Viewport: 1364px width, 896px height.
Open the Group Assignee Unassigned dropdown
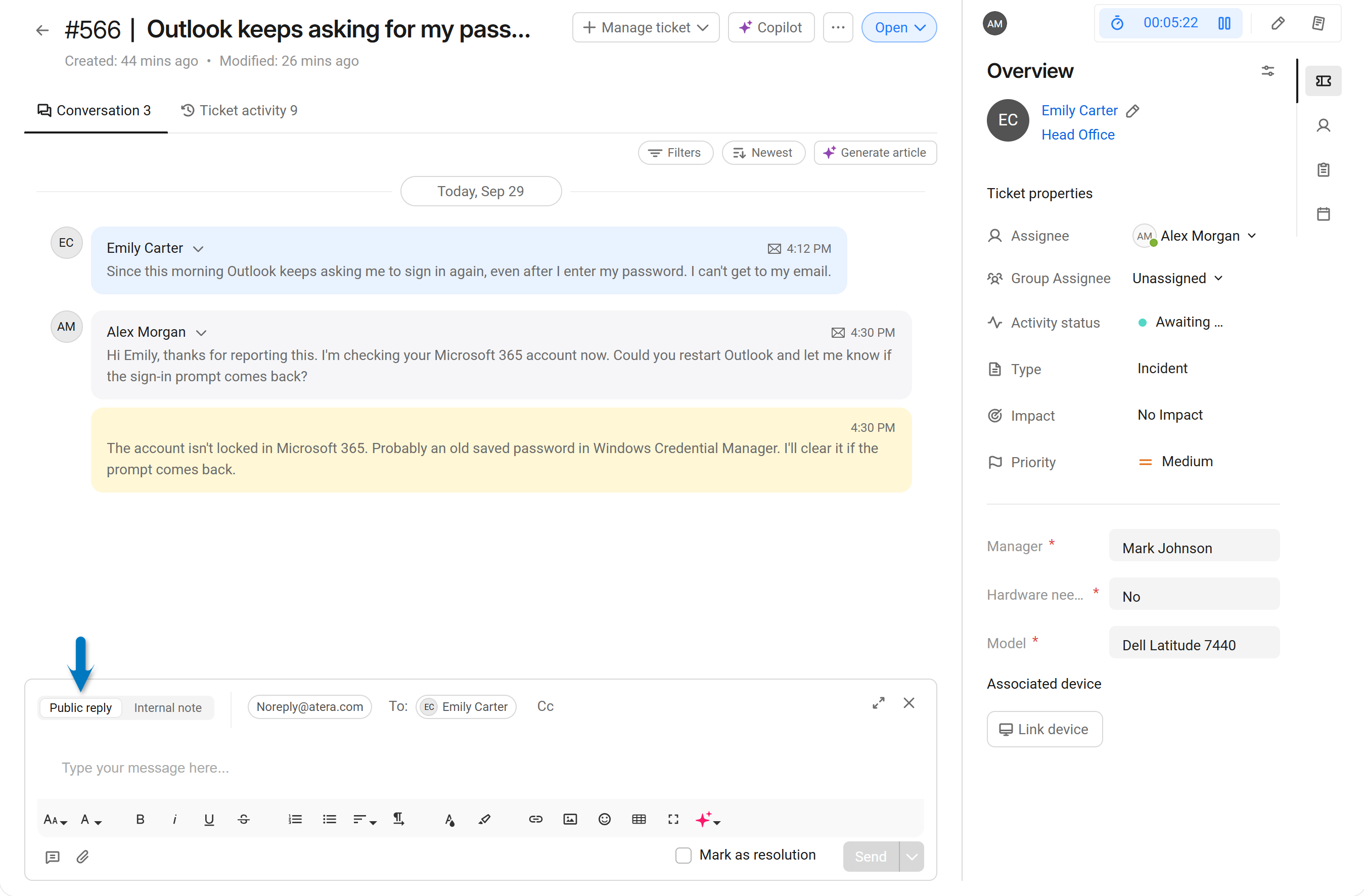click(x=1177, y=278)
